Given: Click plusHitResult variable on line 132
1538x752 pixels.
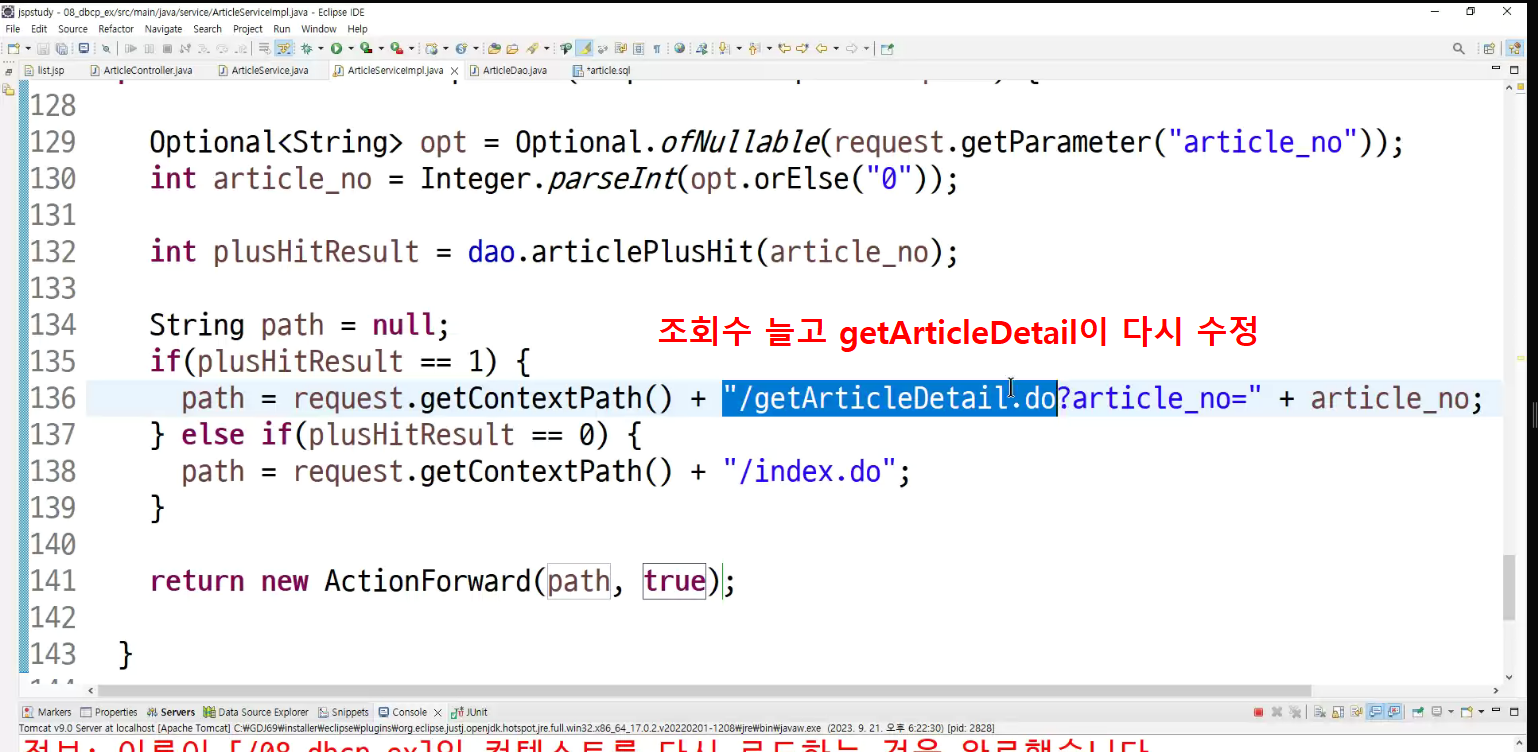Looking at the screenshot, I should (x=316, y=251).
